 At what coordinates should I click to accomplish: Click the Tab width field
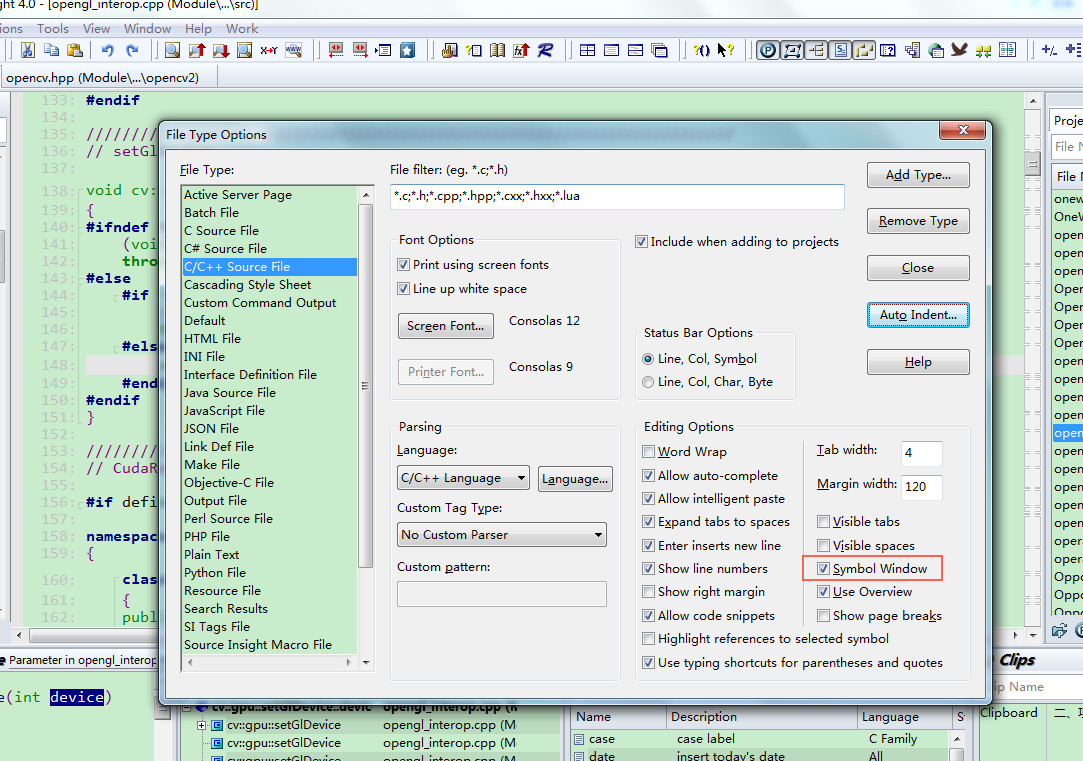coord(921,453)
